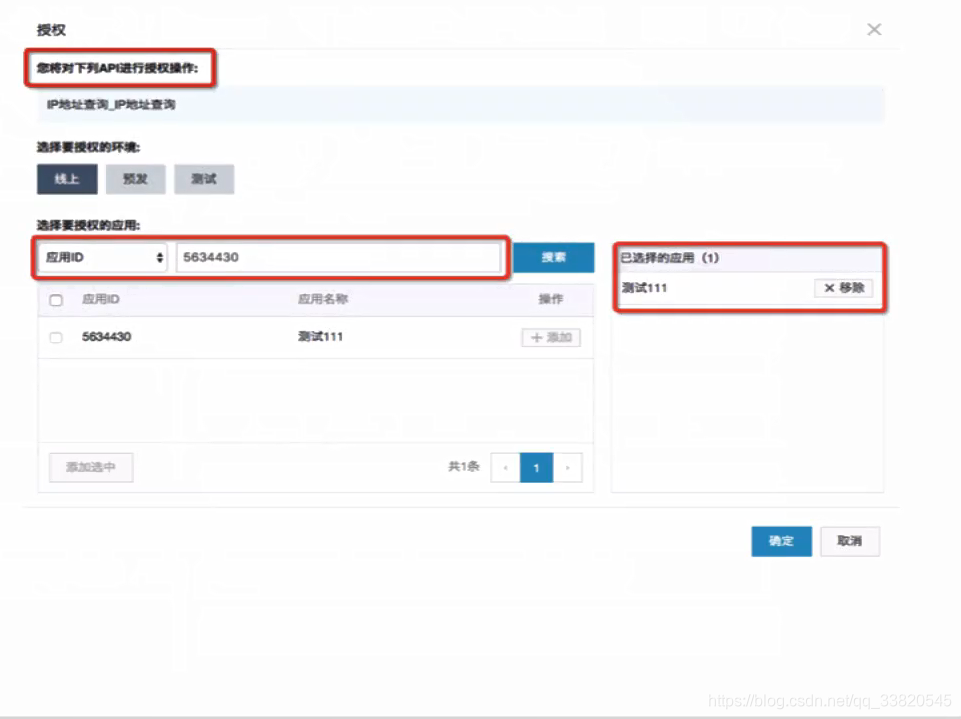Select the 线上 environment tab
Image resolution: width=961 pixels, height=719 pixels.
coord(67,179)
